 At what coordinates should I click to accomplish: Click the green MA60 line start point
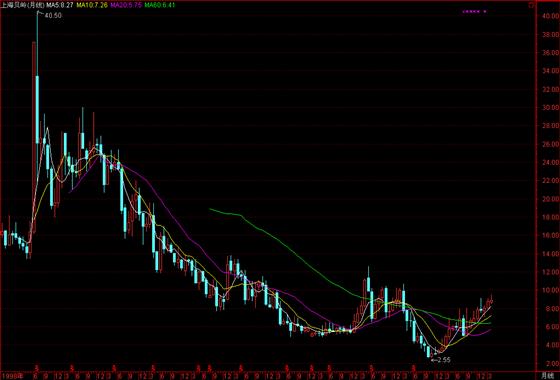click(x=210, y=209)
